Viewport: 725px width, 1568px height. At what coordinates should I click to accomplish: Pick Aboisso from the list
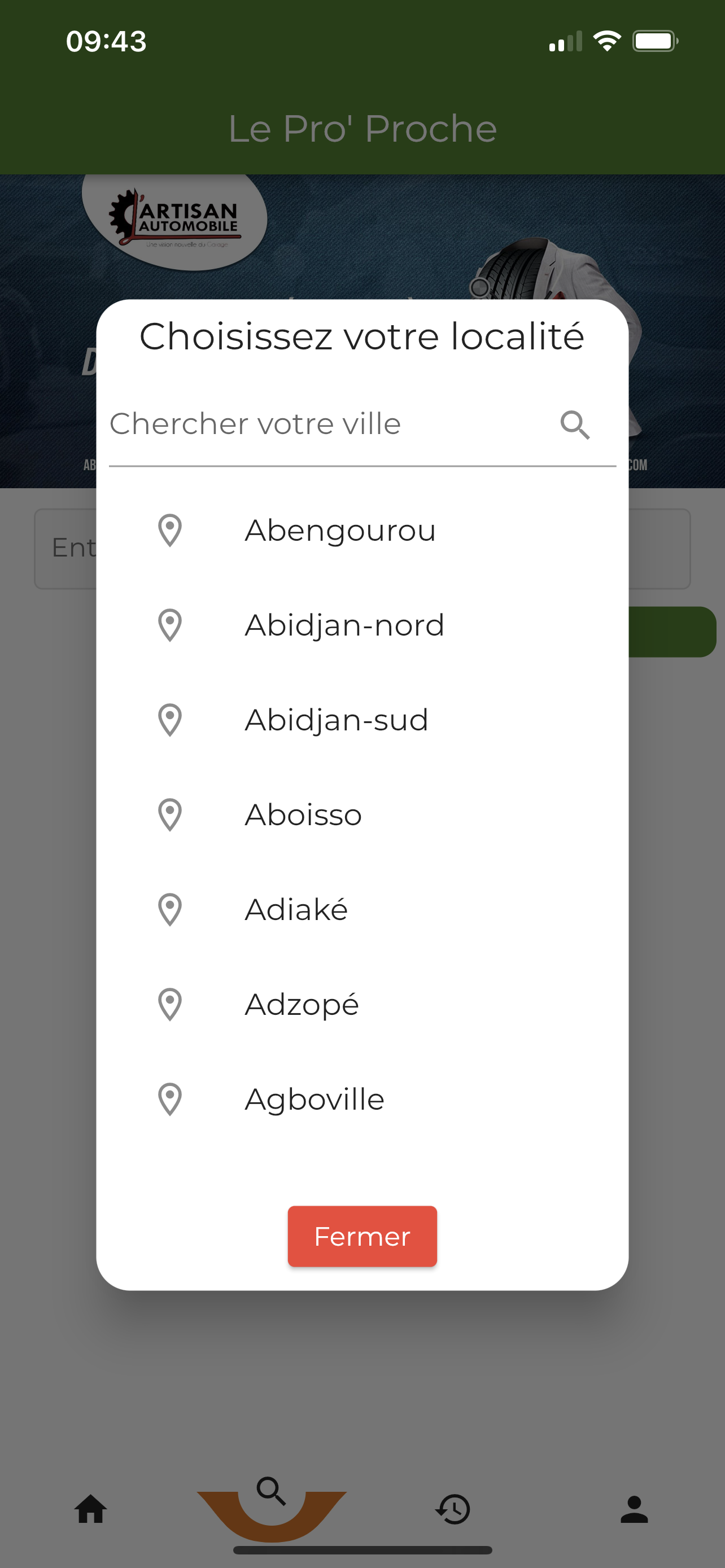click(x=303, y=814)
